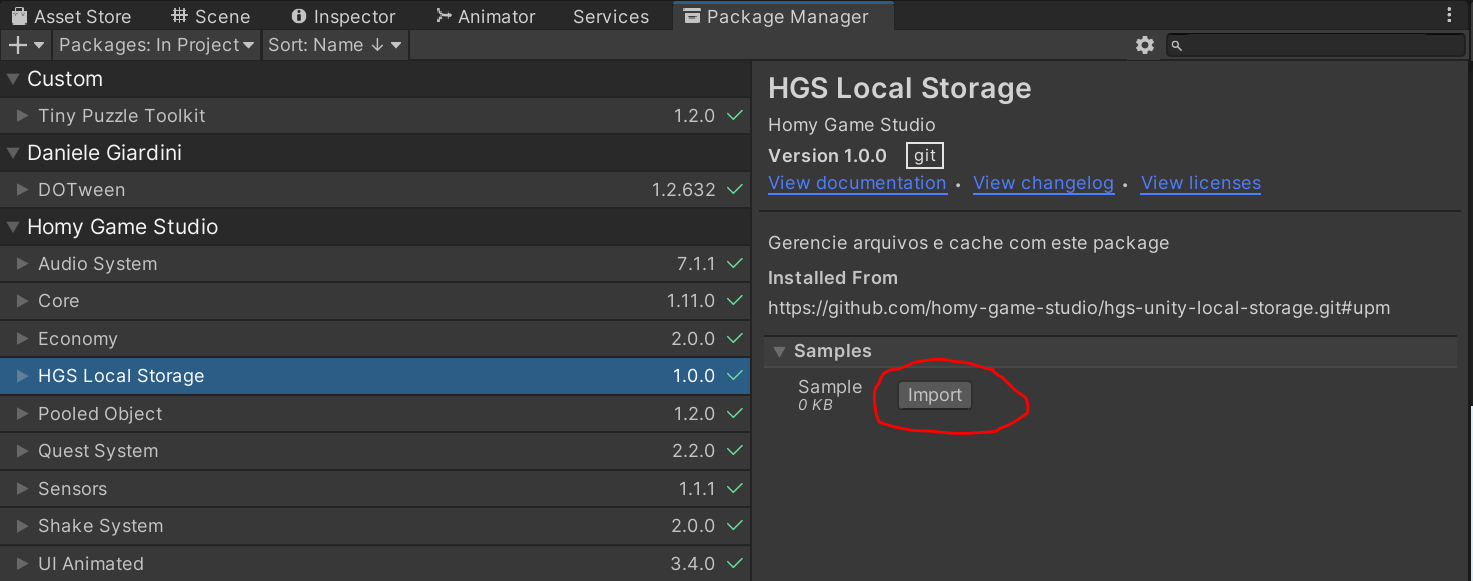Expand the Shake System row arrow
This screenshot has height=581, width=1473.
point(23,526)
